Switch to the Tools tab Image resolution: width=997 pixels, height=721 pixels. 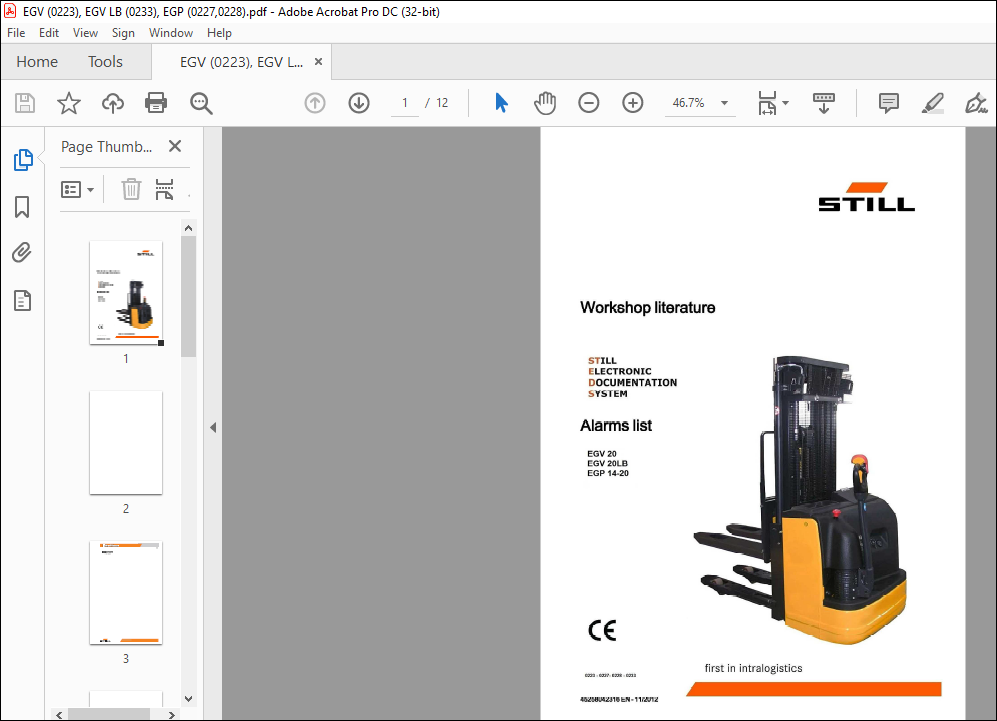[x=105, y=62]
